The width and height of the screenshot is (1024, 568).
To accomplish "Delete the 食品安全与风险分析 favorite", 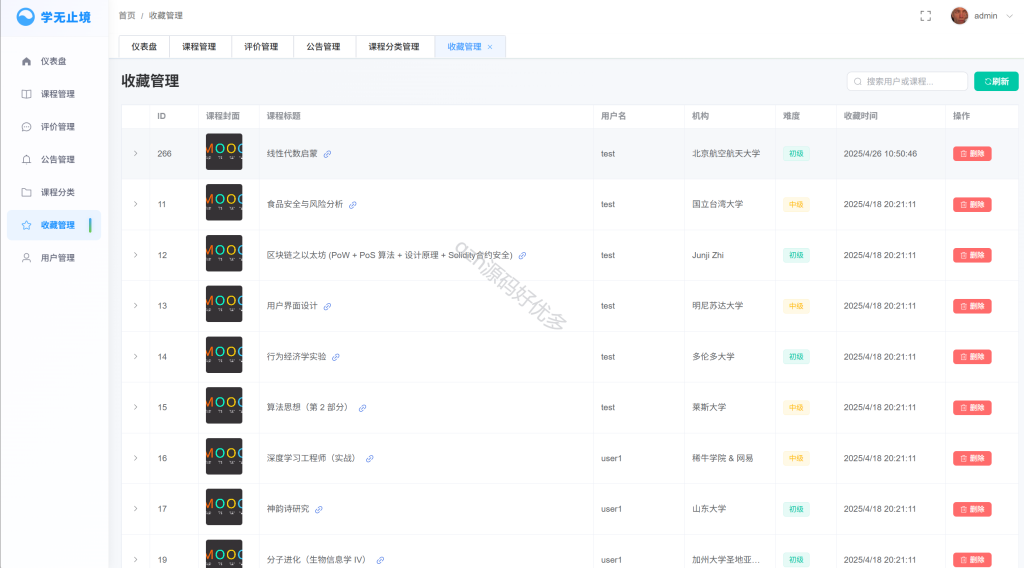I will [x=972, y=205].
